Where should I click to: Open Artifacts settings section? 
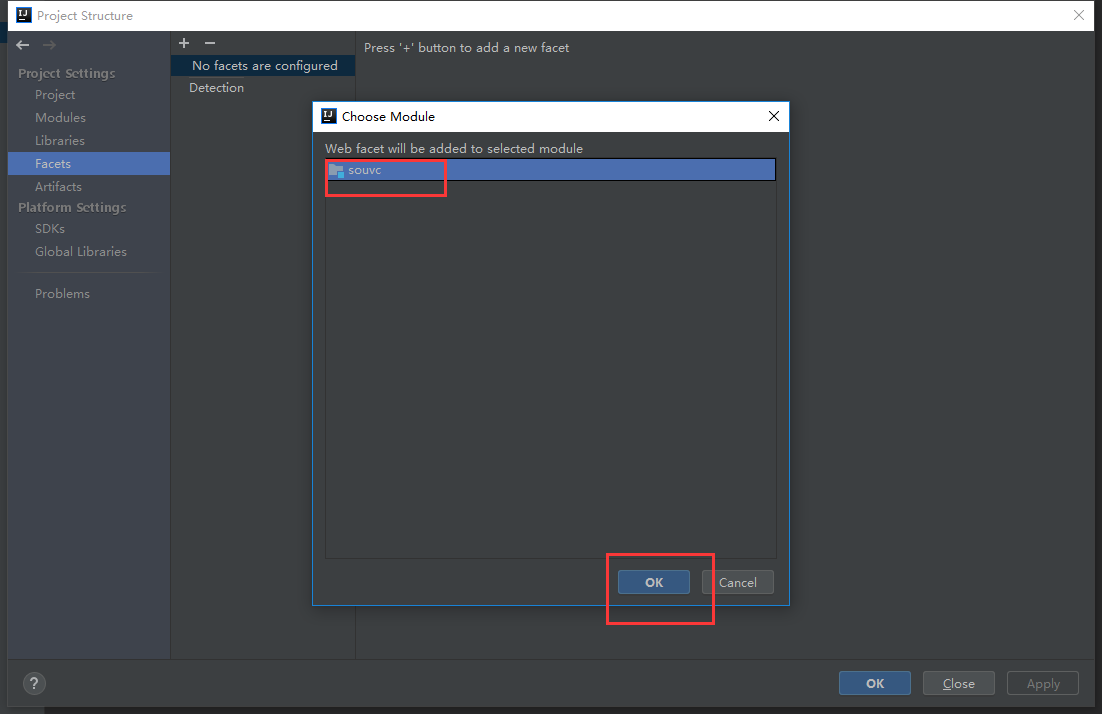pyautogui.click(x=58, y=186)
